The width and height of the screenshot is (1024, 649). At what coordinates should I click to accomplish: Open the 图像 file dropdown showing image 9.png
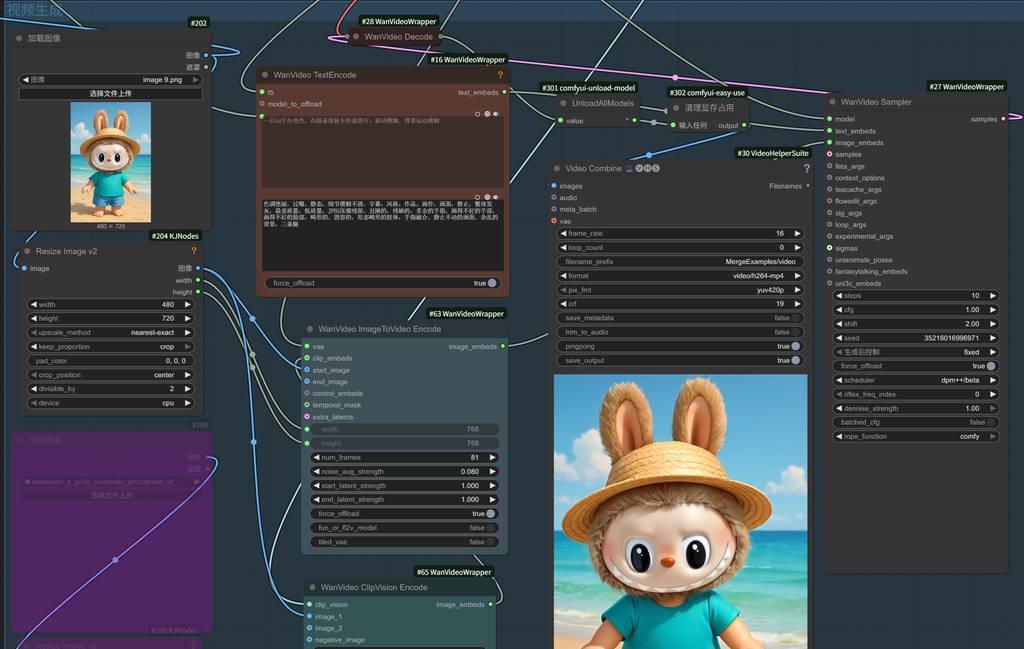click(x=110, y=80)
